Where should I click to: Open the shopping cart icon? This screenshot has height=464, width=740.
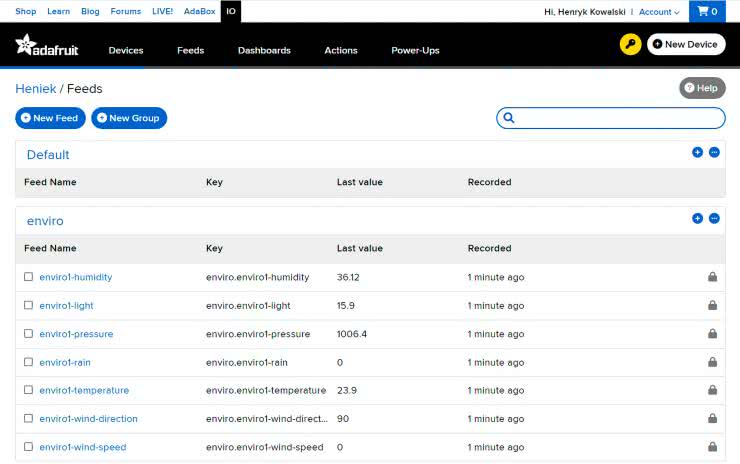[x=707, y=12]
